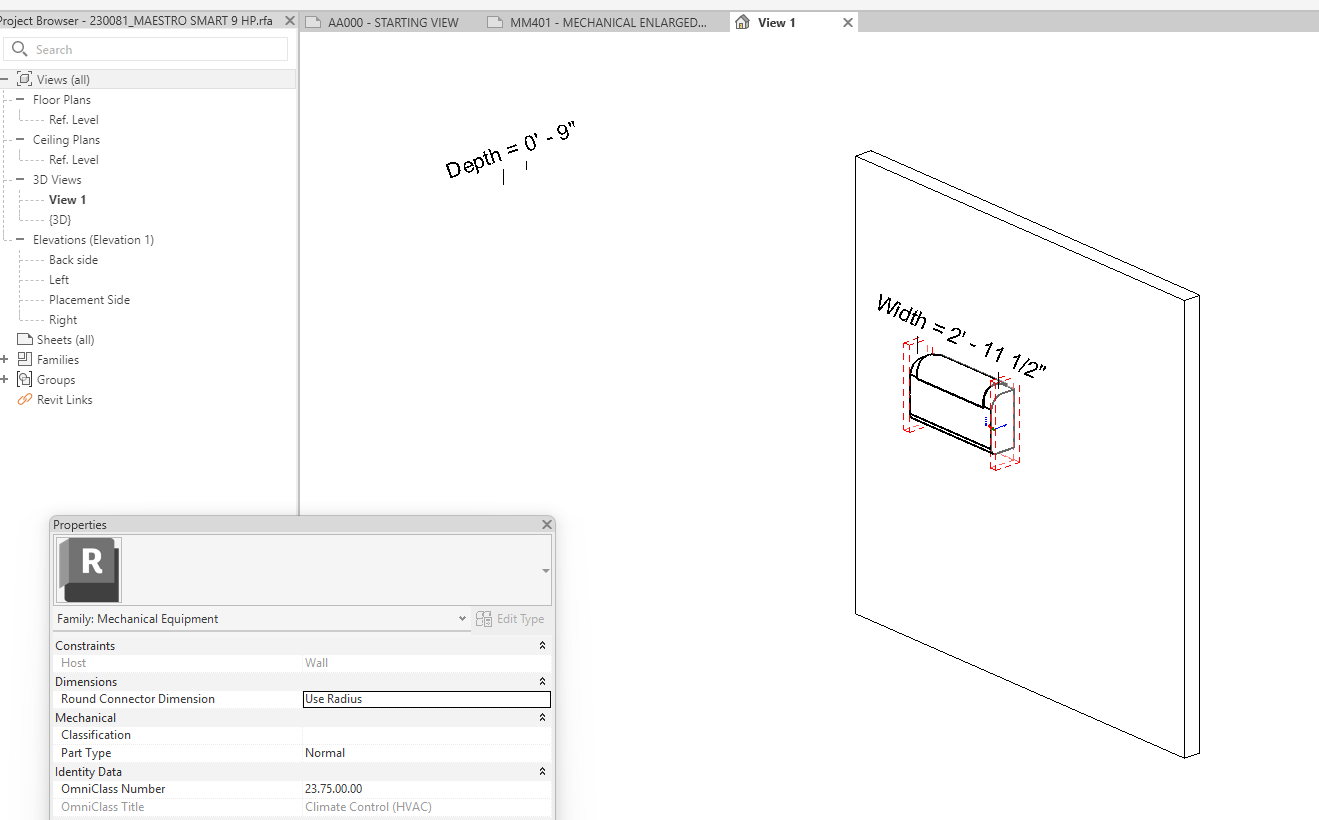
Task: Click the sheet icon on MM401 tab
Action: (x=495, y=22)
